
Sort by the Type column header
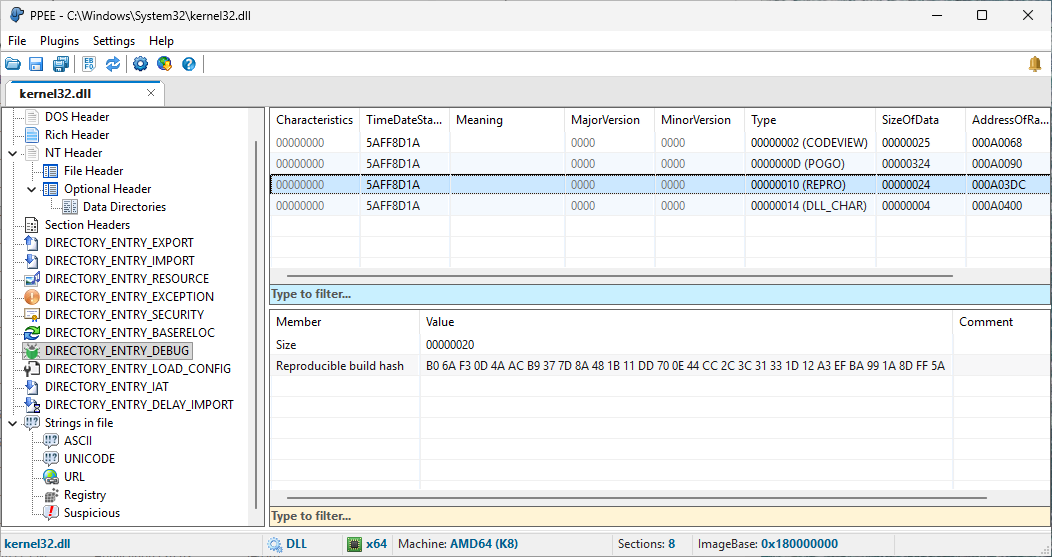tap(810, 120)
